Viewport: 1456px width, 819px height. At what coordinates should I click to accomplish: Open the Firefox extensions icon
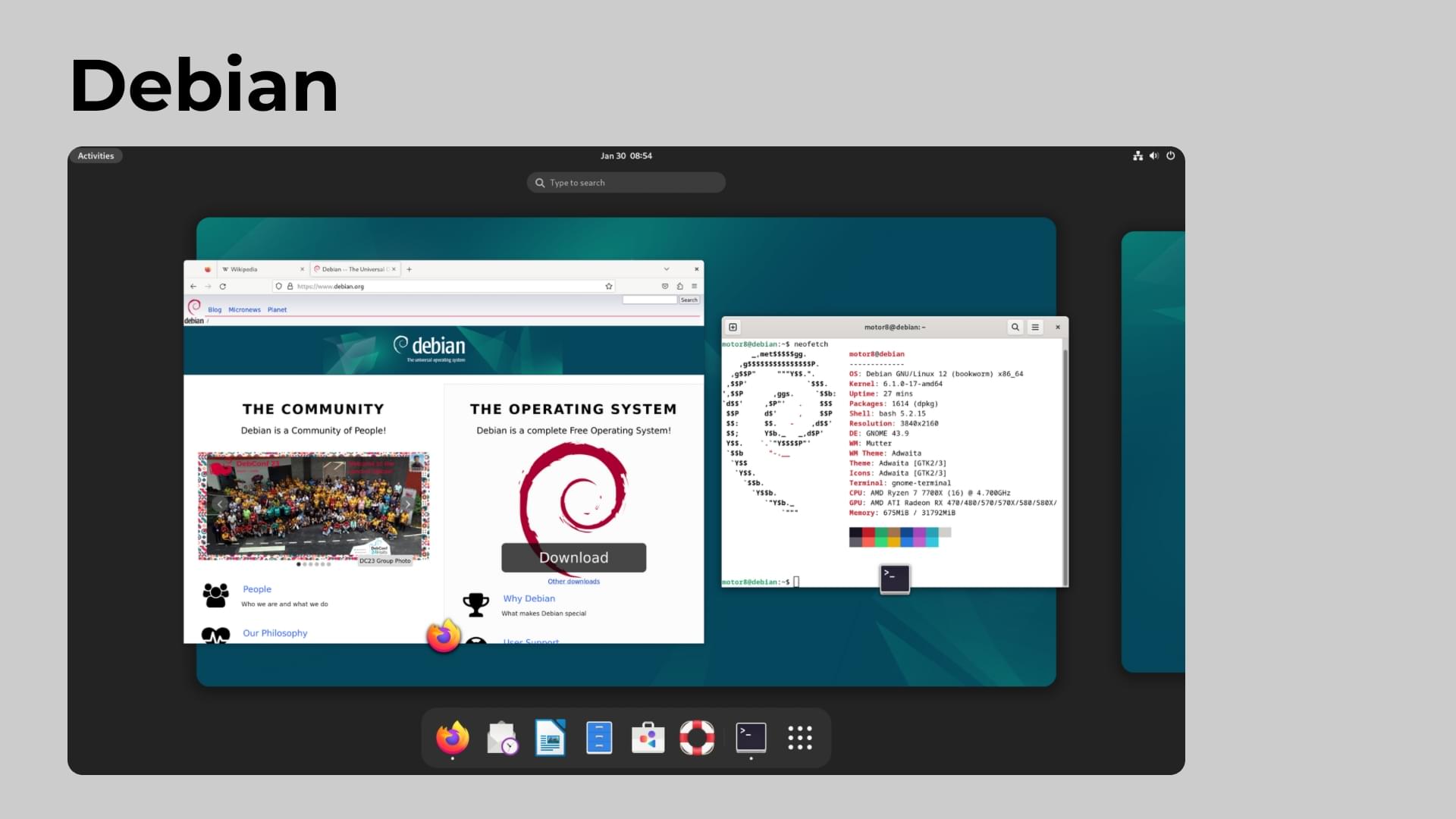coord(680,287)
